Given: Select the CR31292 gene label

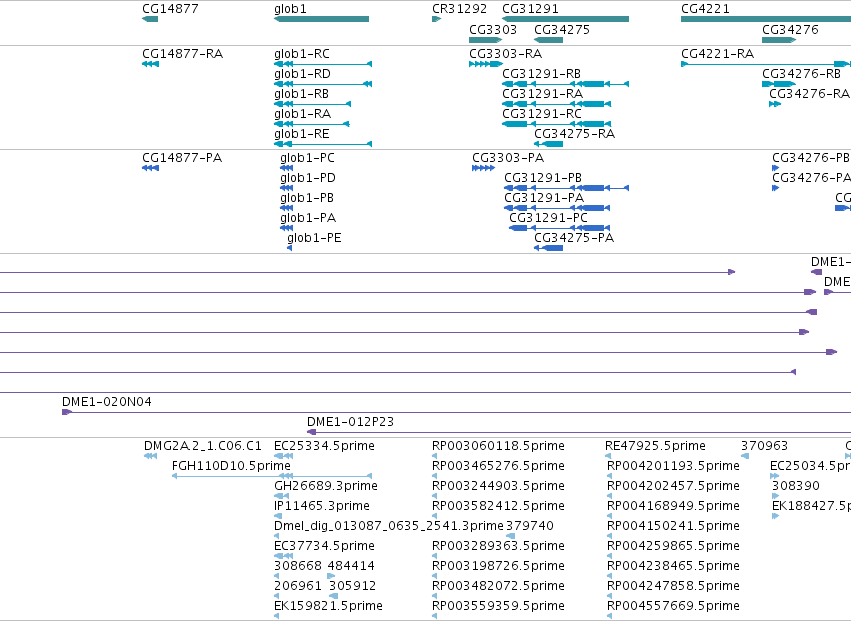Looking at the screenshot, I should pos(459,9).
